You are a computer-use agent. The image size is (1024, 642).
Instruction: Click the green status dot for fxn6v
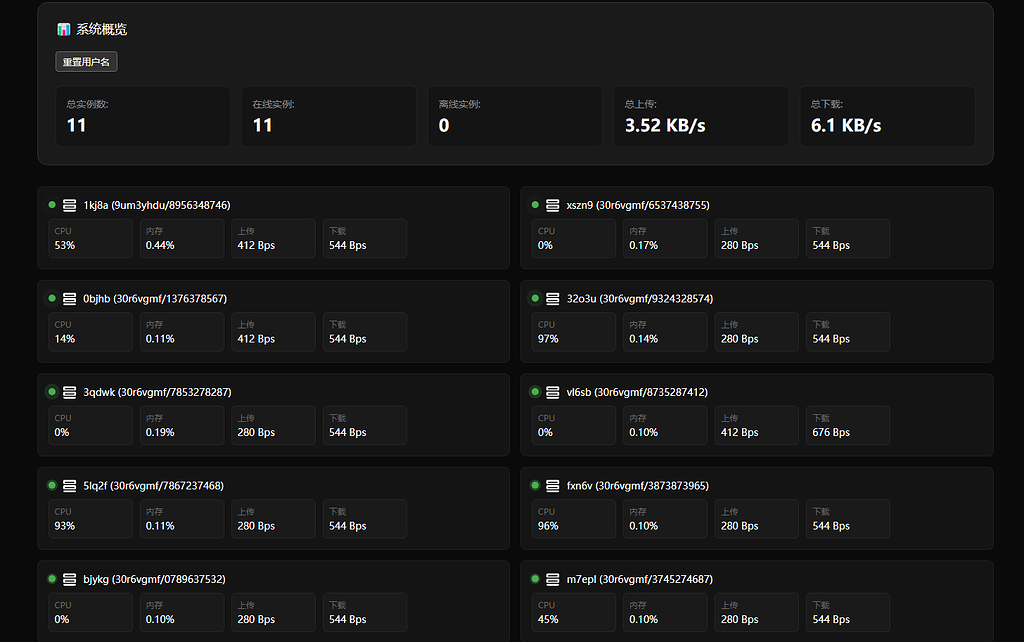click(535, 485)
